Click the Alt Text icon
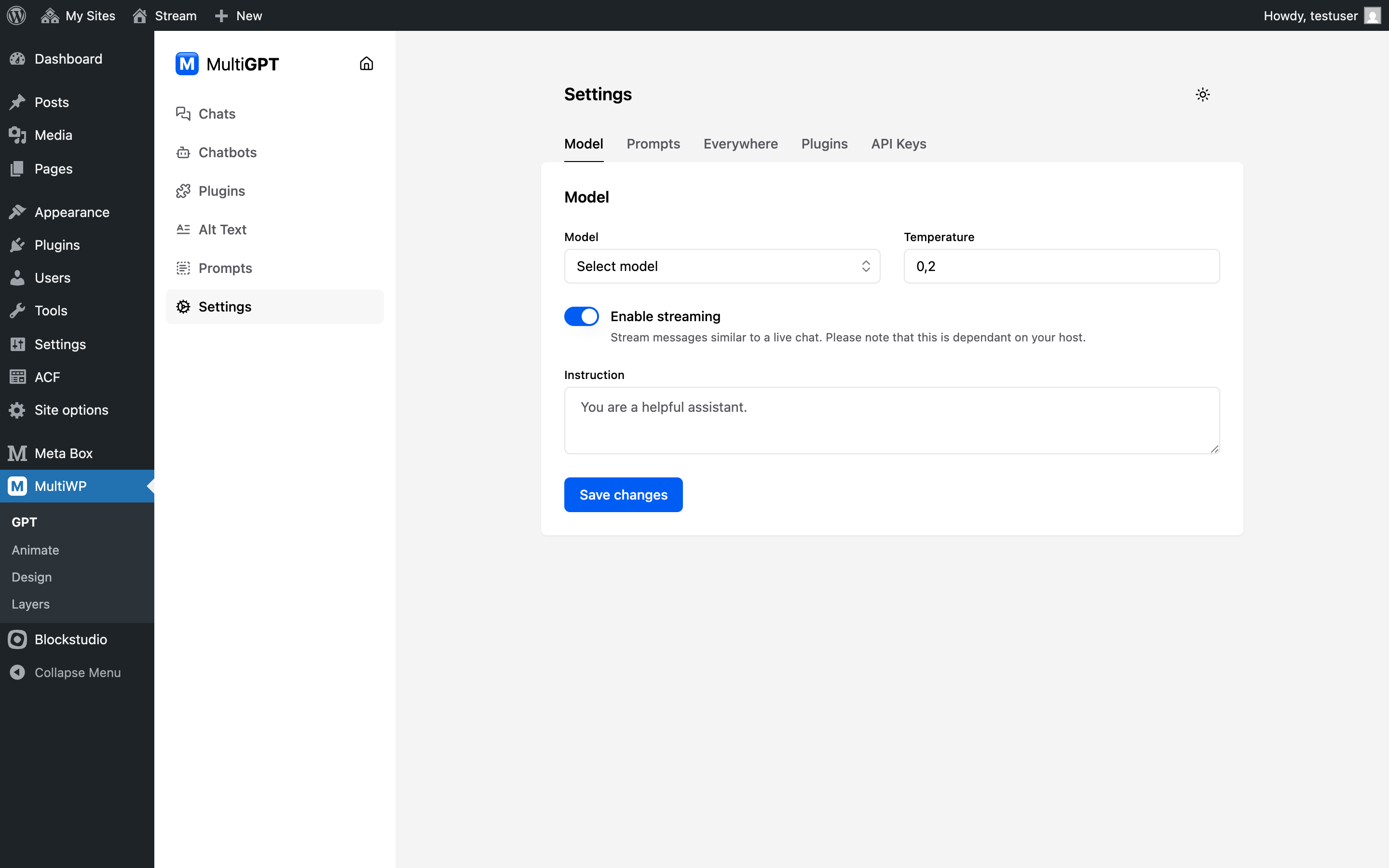The image size is (1389, 868). [183, 229]
